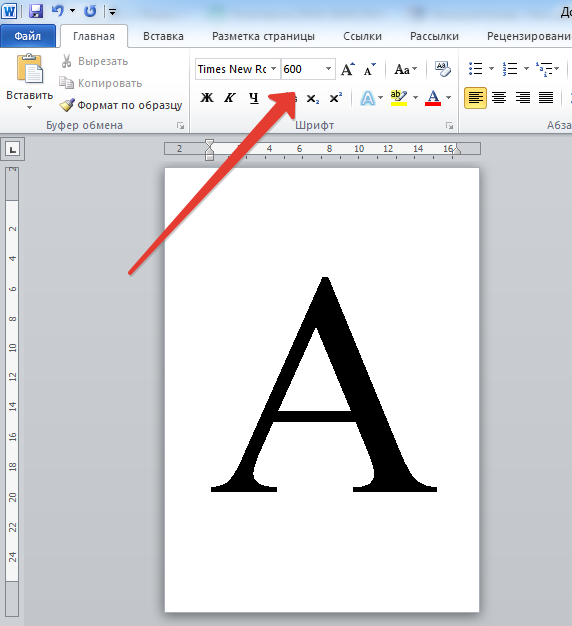Apply the red font color A

433,98
